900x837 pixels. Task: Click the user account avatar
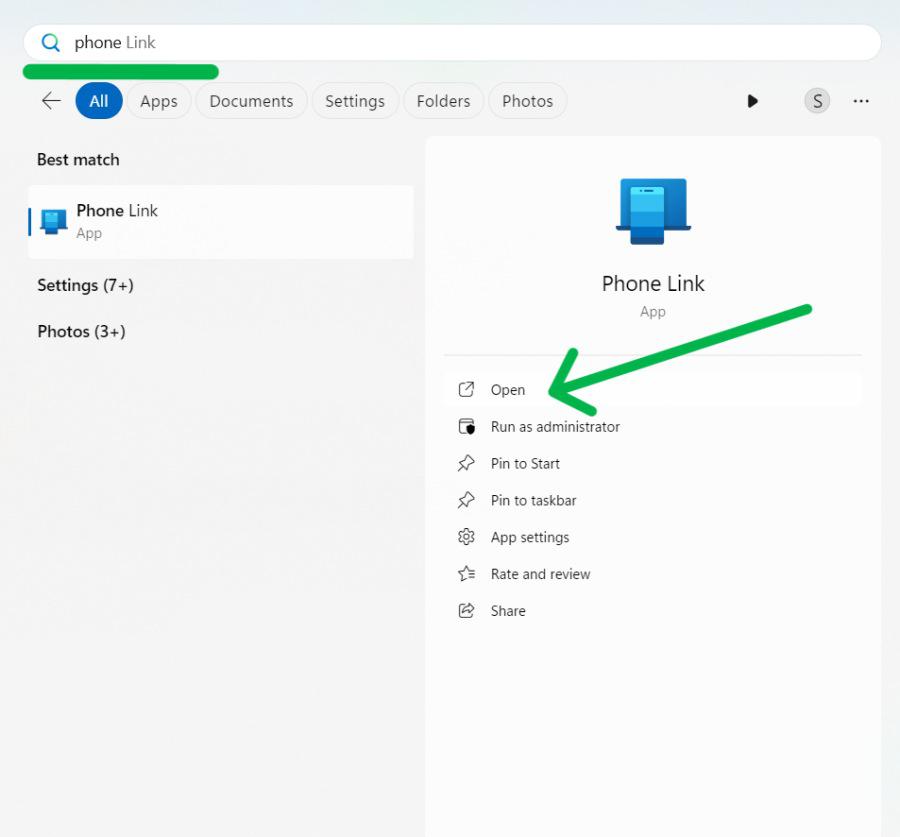[817, 101]
